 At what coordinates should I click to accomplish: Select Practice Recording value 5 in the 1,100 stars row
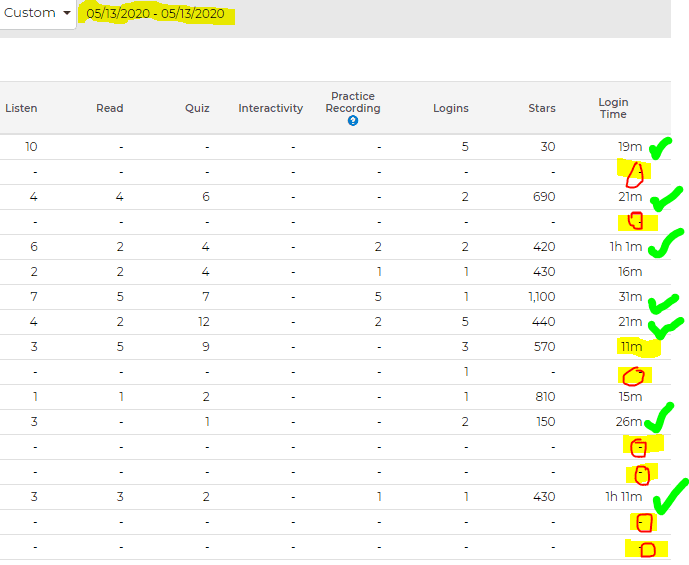click(378, 297)
